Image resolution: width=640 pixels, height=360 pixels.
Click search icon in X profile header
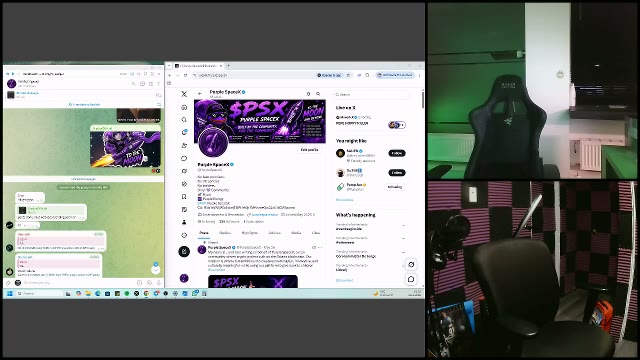318,94
